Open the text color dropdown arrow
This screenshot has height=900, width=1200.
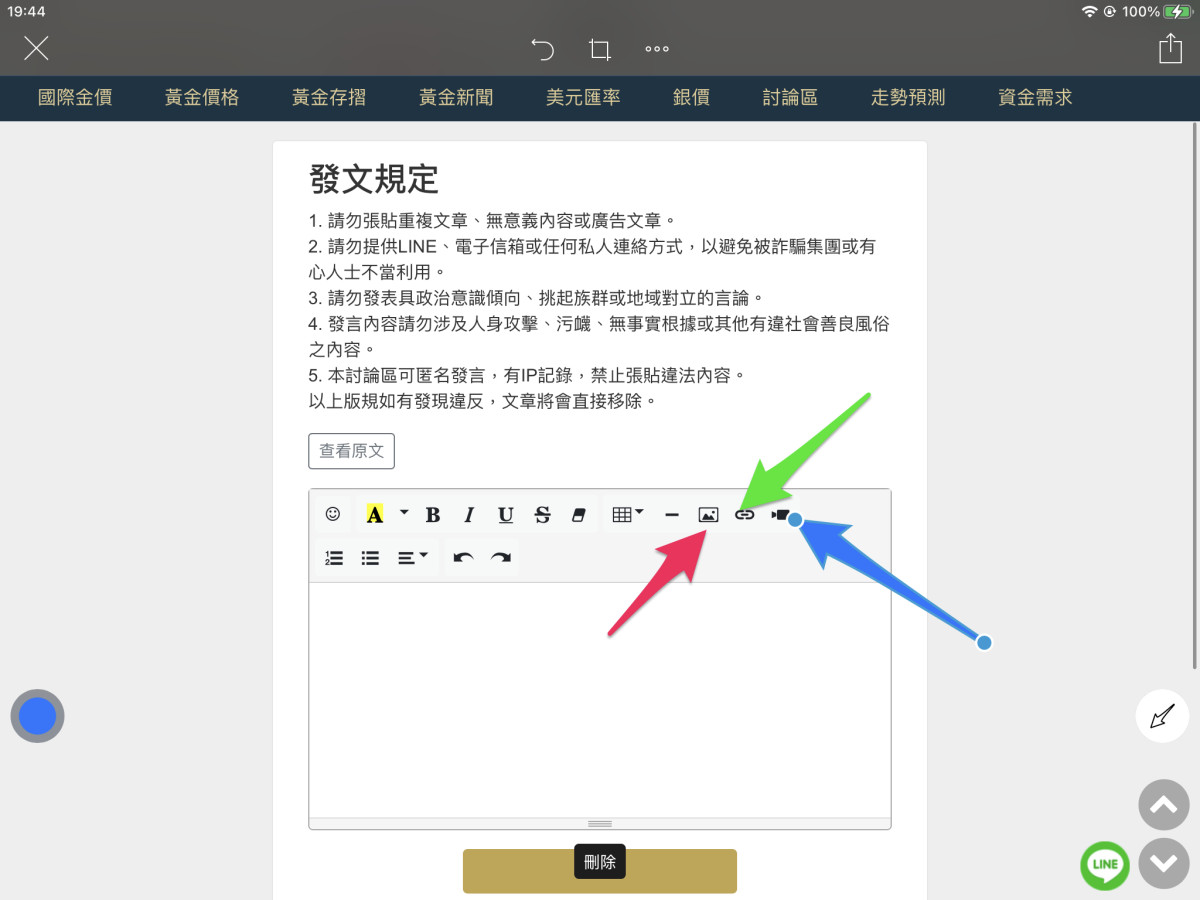(404, 513)
